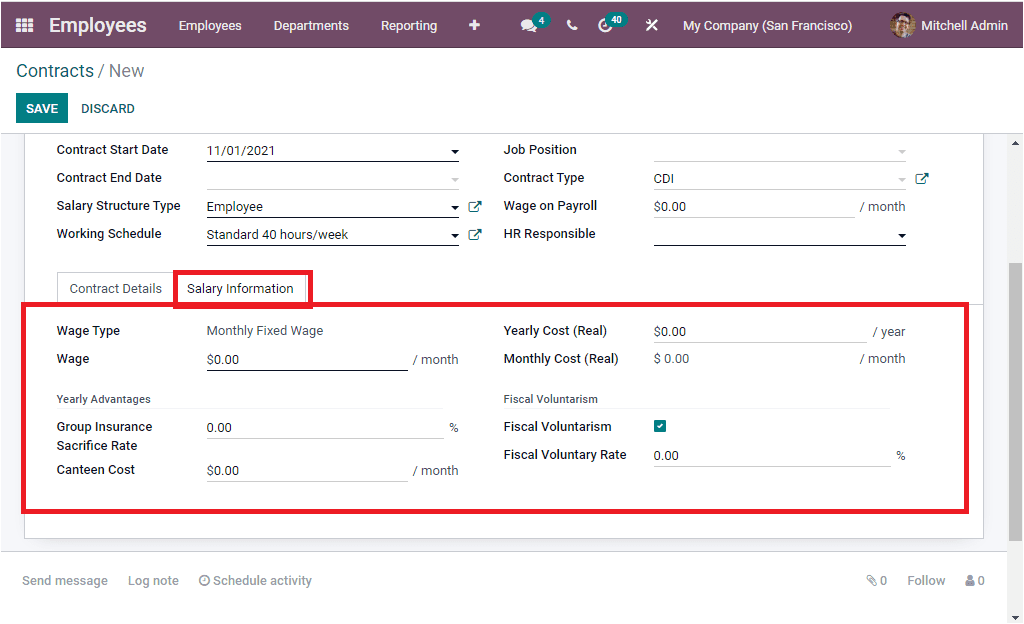Screen dimensions: 1024x624
Task: Click the DISCARD link
Action: pos(107,108)
